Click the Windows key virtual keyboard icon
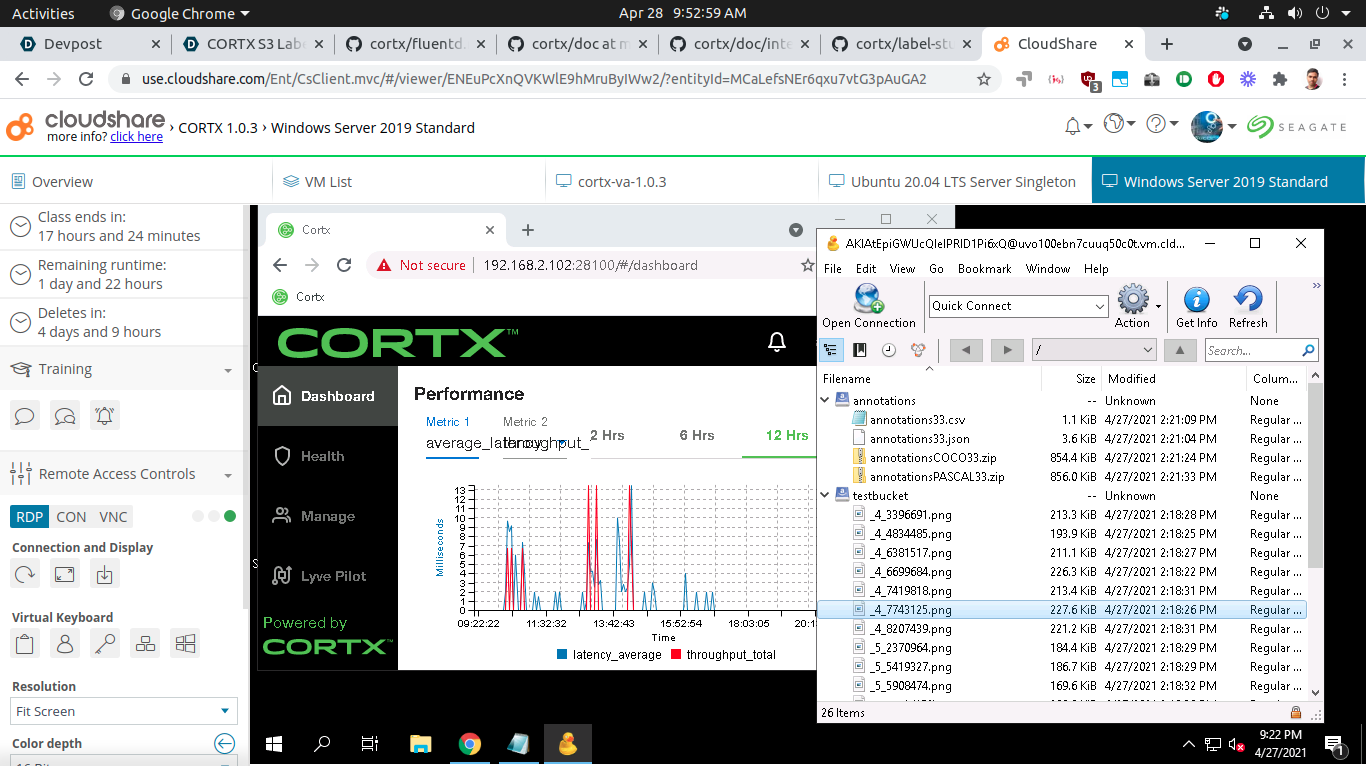Screen dimensions: 1366x768 185,643
